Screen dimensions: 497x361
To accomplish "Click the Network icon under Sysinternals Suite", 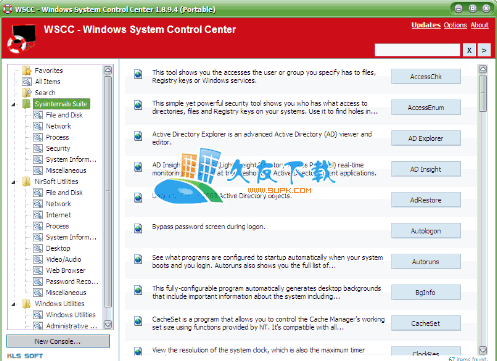I will click(x=38, y=126).
